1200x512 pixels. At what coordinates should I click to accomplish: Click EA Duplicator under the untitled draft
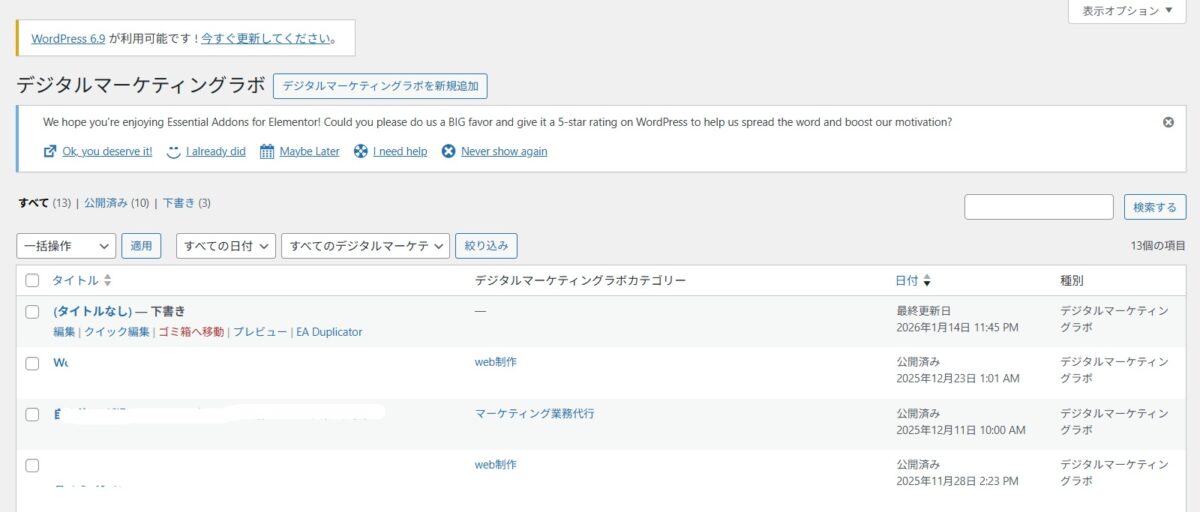tap(329, 332)
